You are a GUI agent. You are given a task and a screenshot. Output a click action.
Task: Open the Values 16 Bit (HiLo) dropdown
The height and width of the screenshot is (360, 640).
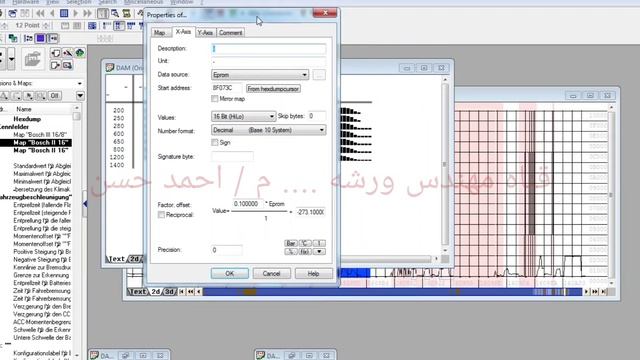click(243, 117)
